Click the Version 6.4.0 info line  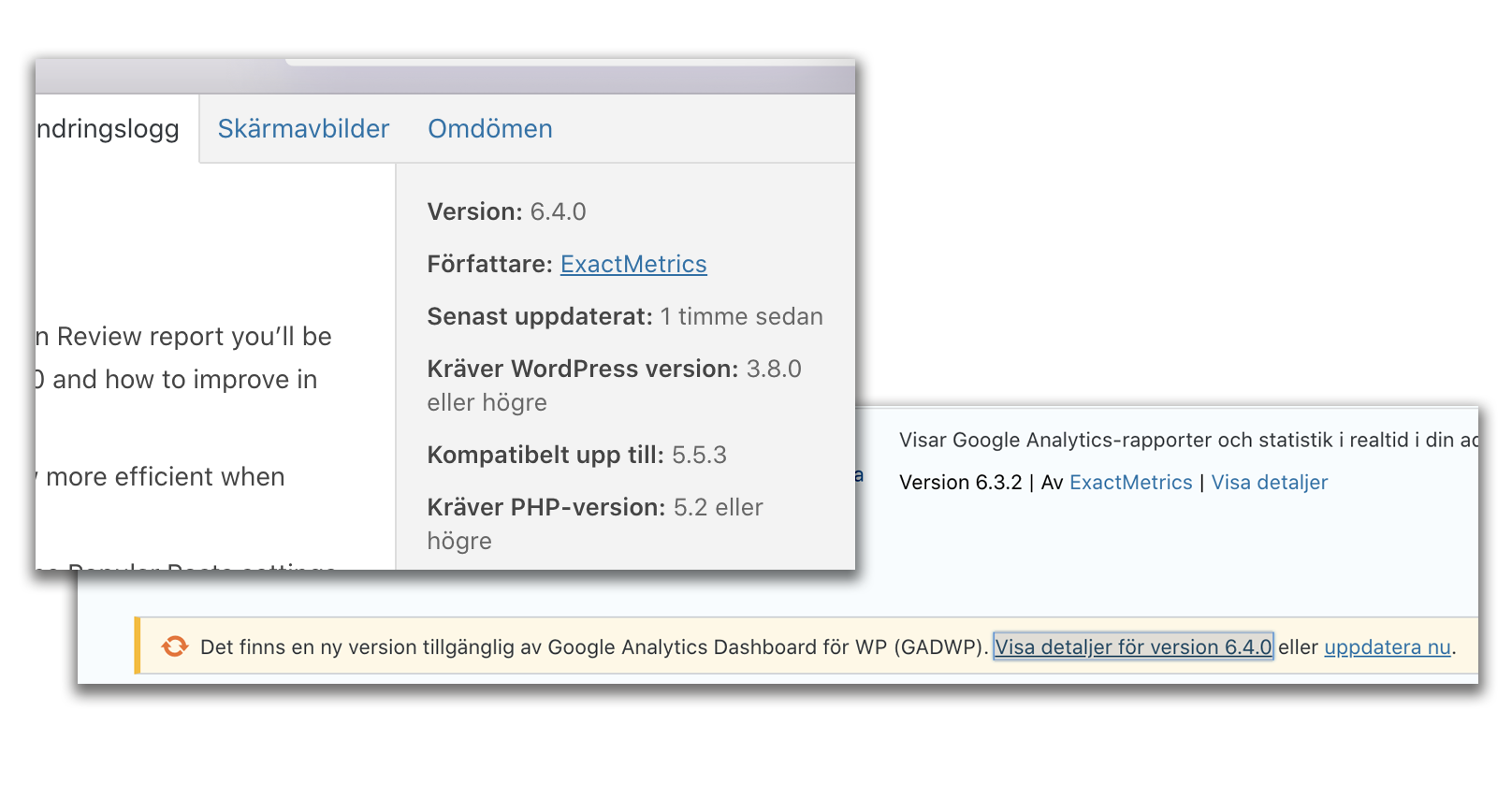tap(506, 212)
